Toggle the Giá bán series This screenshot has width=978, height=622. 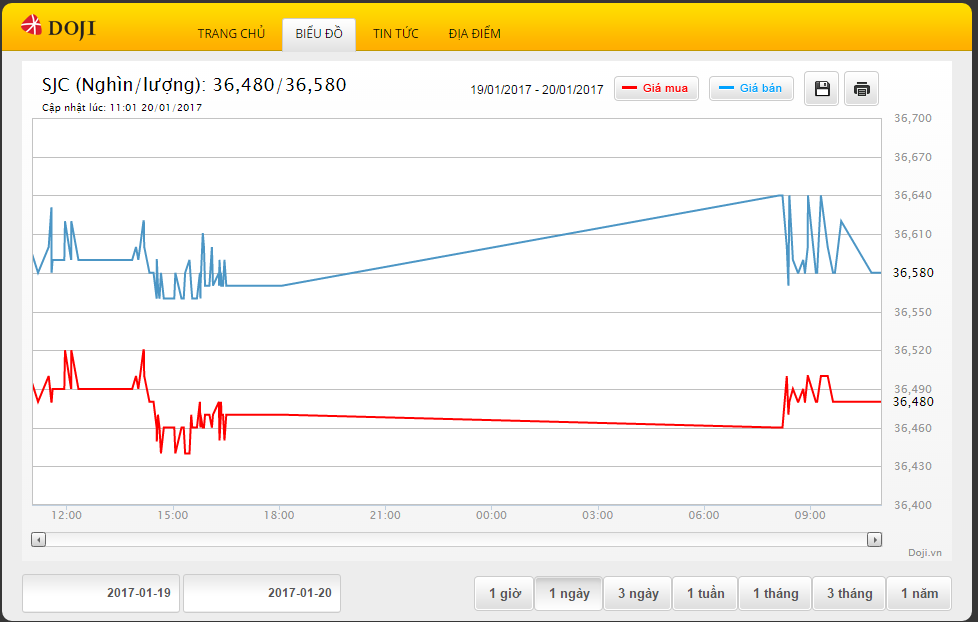[x=751, y=89]
